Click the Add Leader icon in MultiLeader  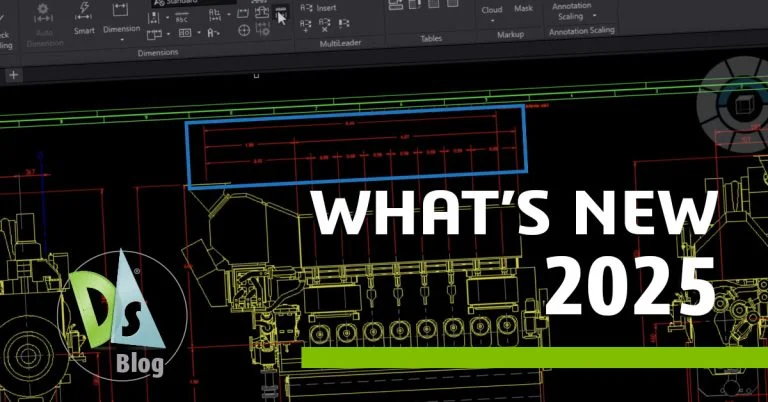[307, 23]
